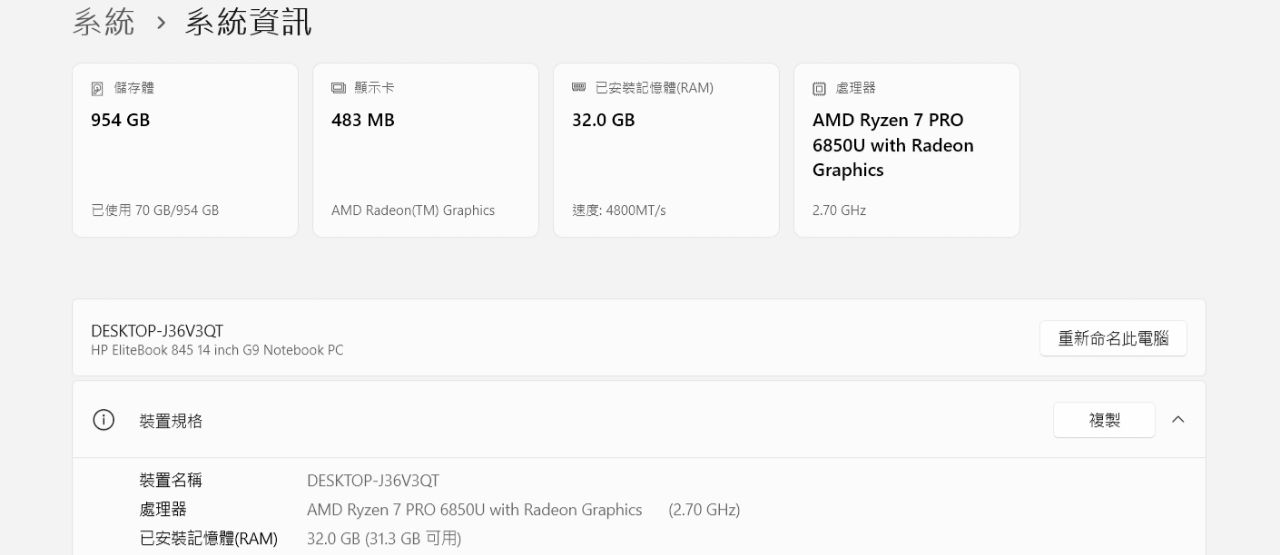Image resolution: width=1280 pixels, height=555 pixels.
Task: Select the 483 MB graphics card tile
Action: (x=425, y=150)
